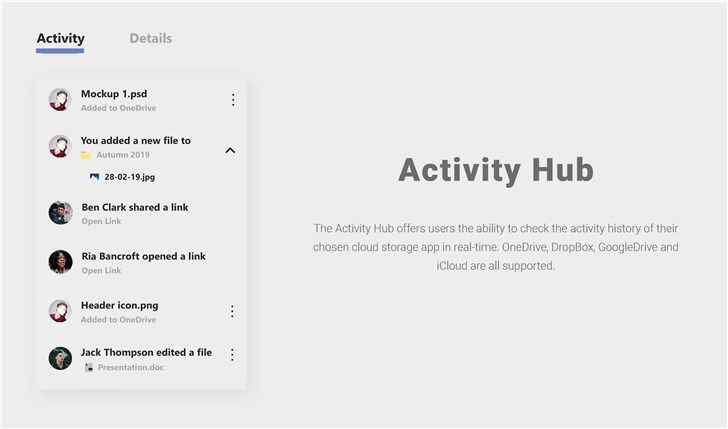Image resolution: width=728 pixels, height=429 pixels.
Task: Open the Presentation.doc file name
Action: click(x=131, y=368)
